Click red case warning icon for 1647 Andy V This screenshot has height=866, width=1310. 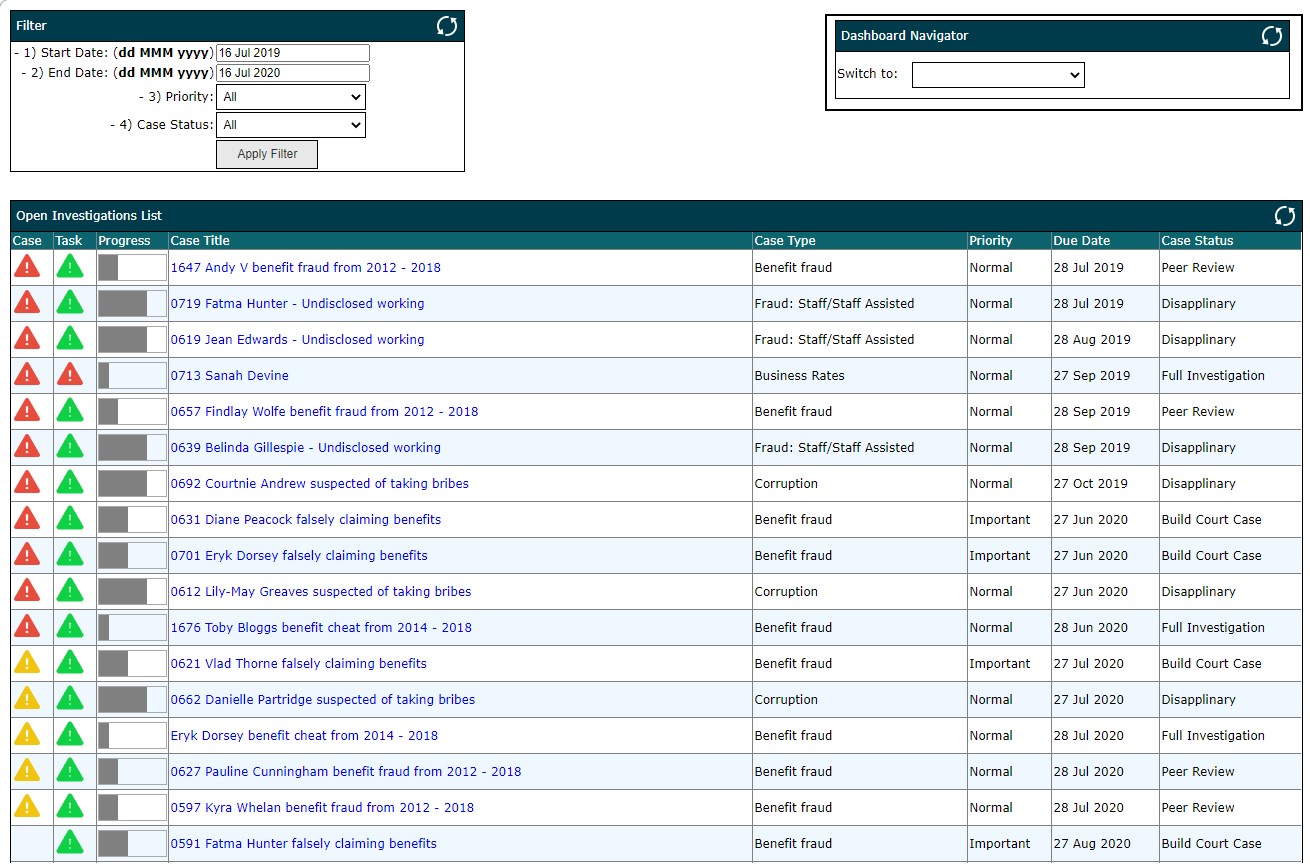(x=27, y=267)
